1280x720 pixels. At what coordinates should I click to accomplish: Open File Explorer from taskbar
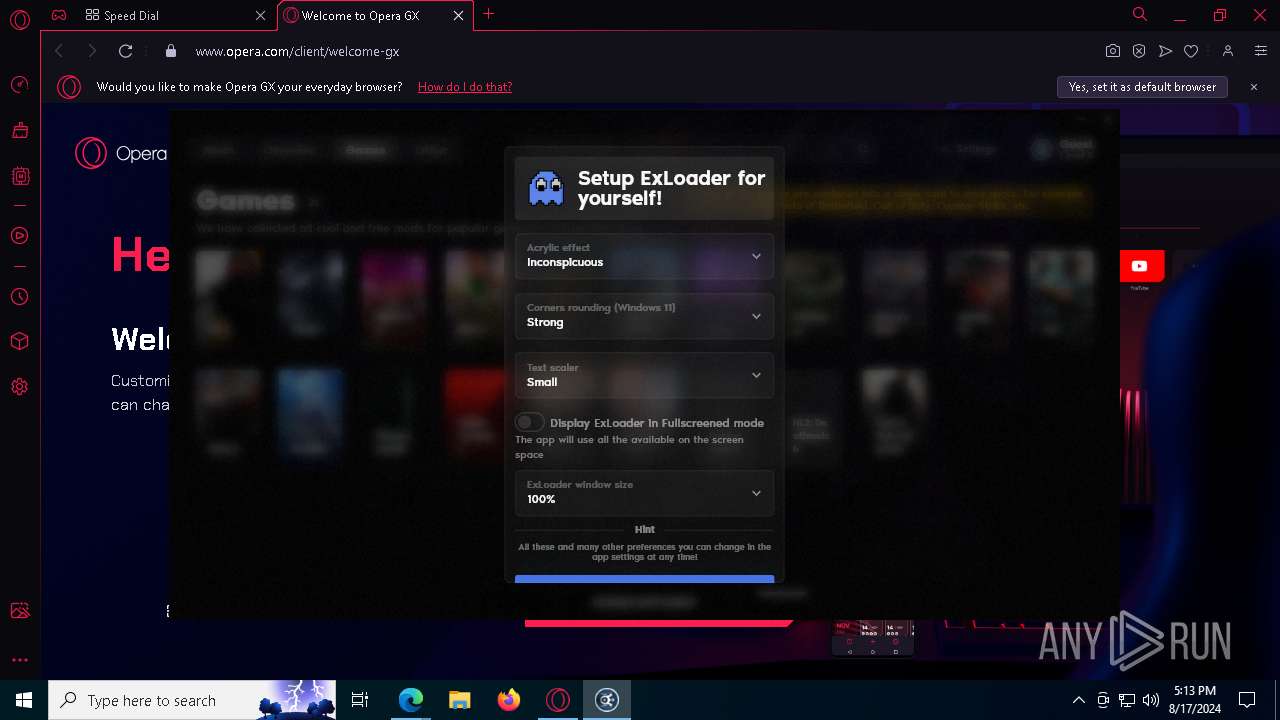[x=459, y=700]
